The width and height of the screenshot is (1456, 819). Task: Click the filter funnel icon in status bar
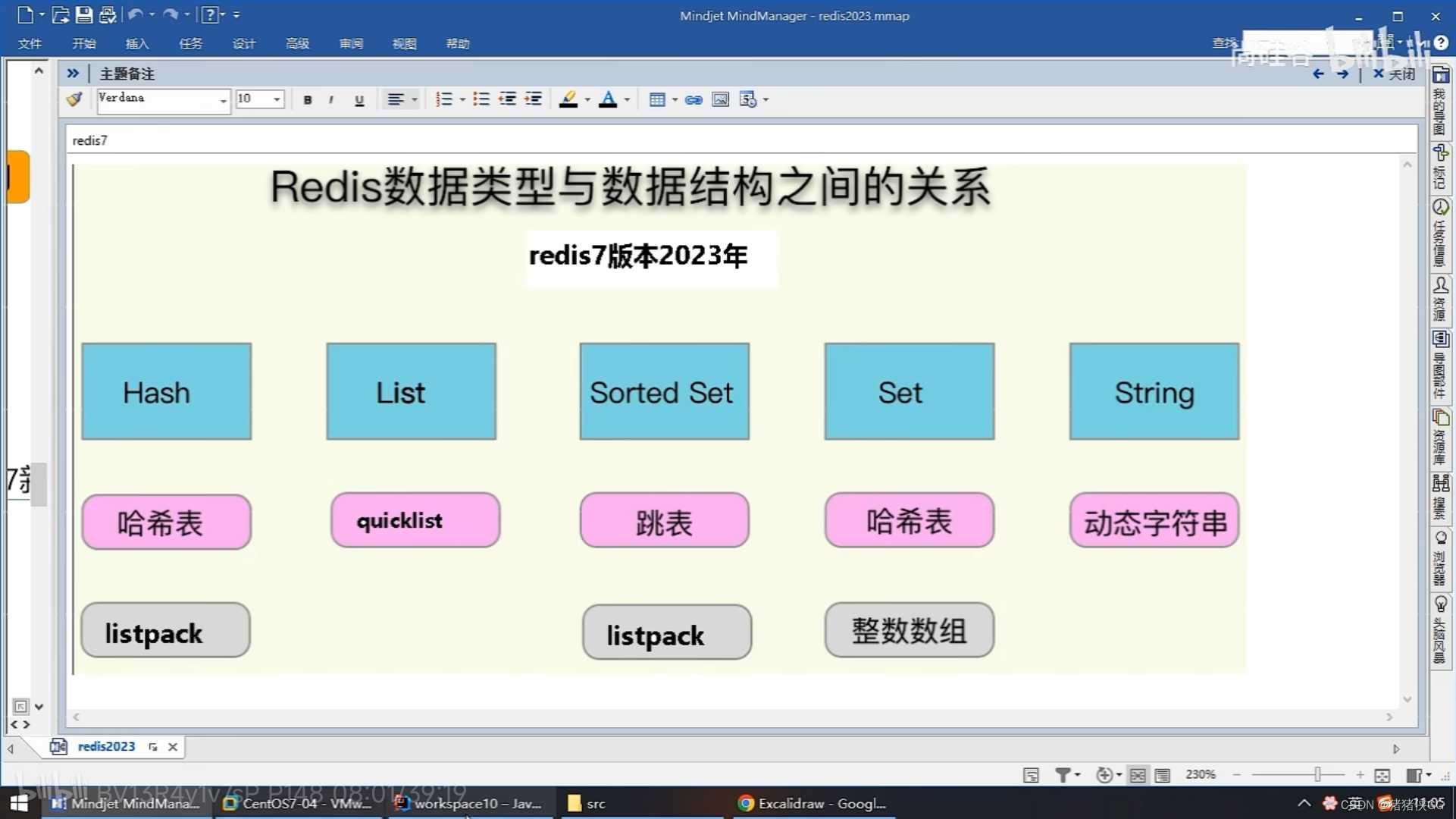pyautogui.click(x=1063, y=774)
